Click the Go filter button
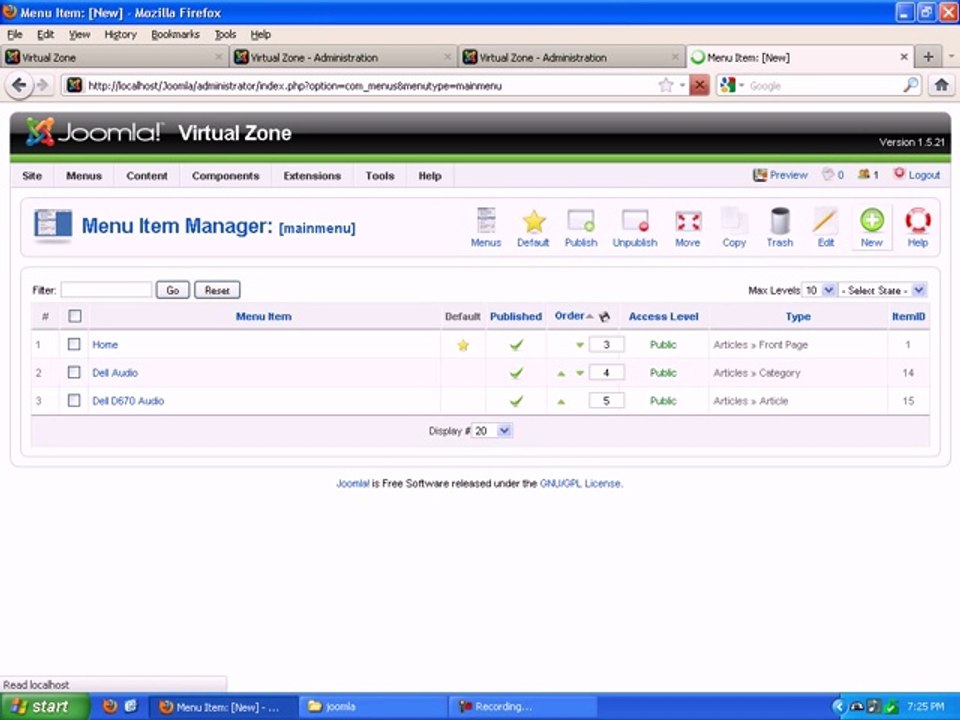960x720 pixels. pos(173,290)
